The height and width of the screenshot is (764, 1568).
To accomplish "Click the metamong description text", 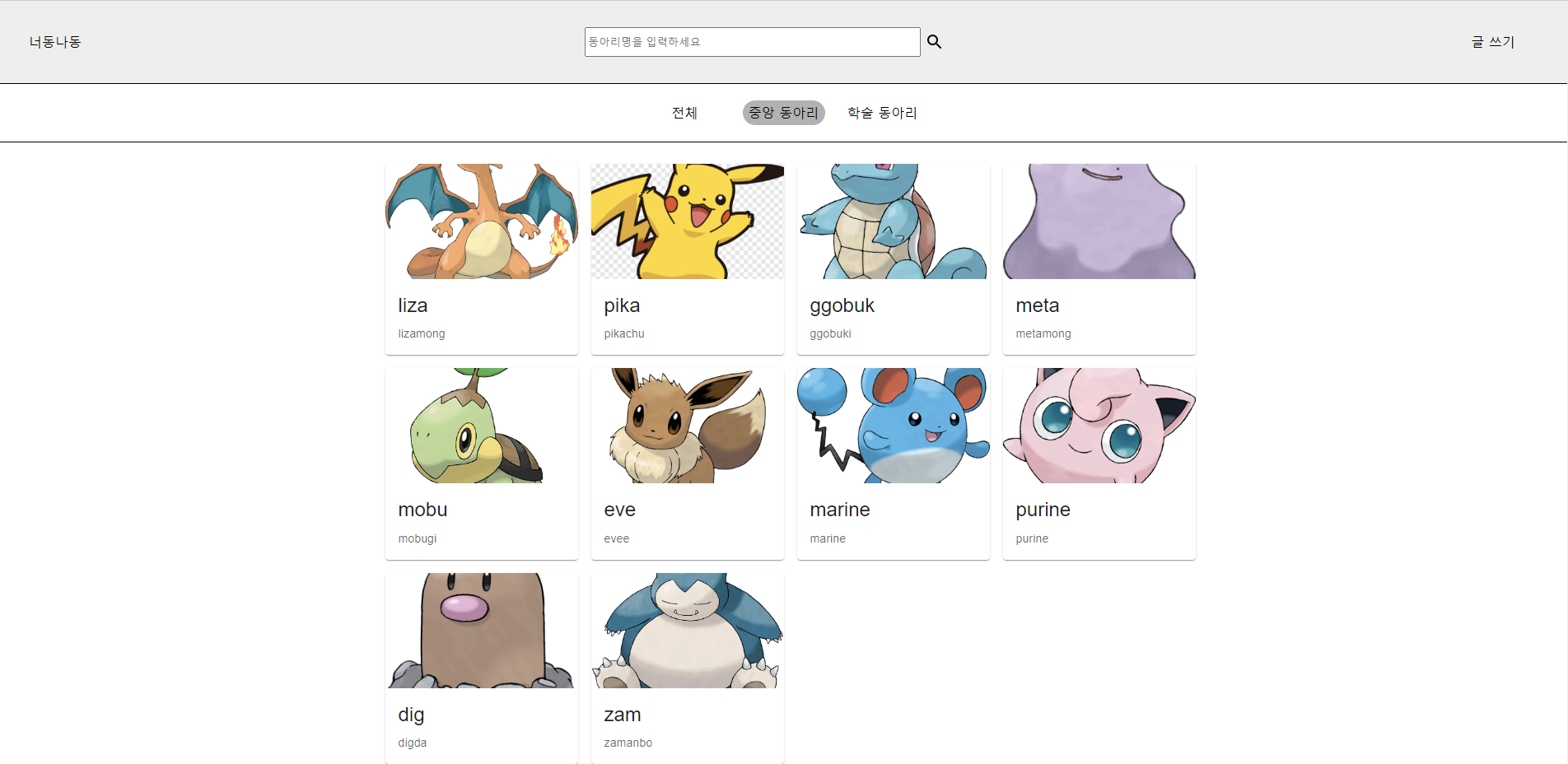I will 1043,333.
